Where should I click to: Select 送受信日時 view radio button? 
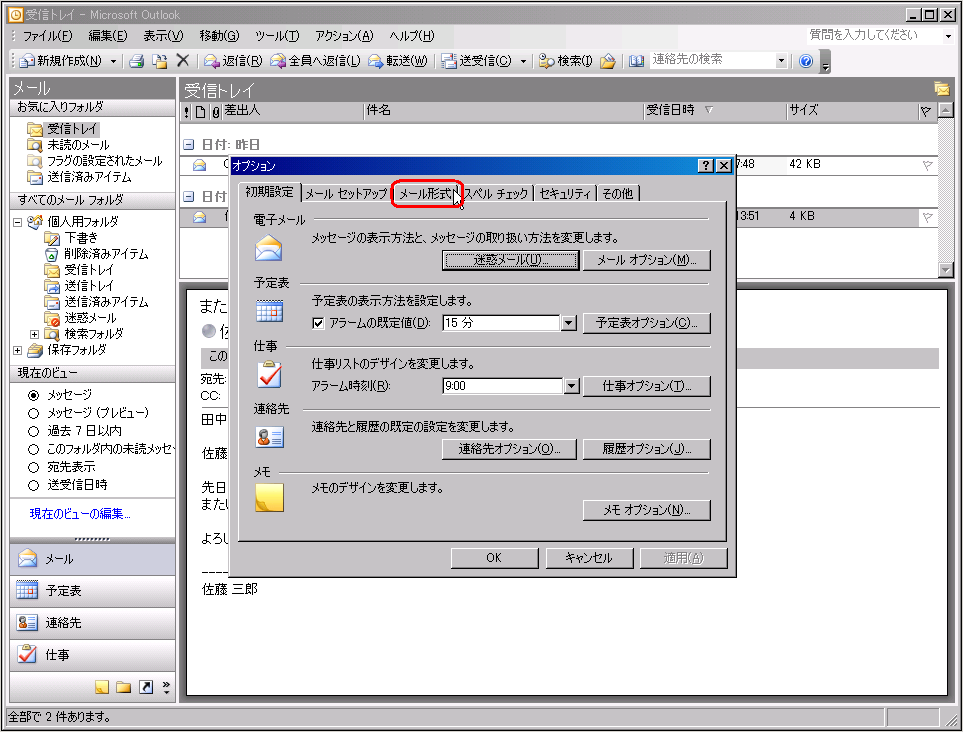tap(34, 485)
